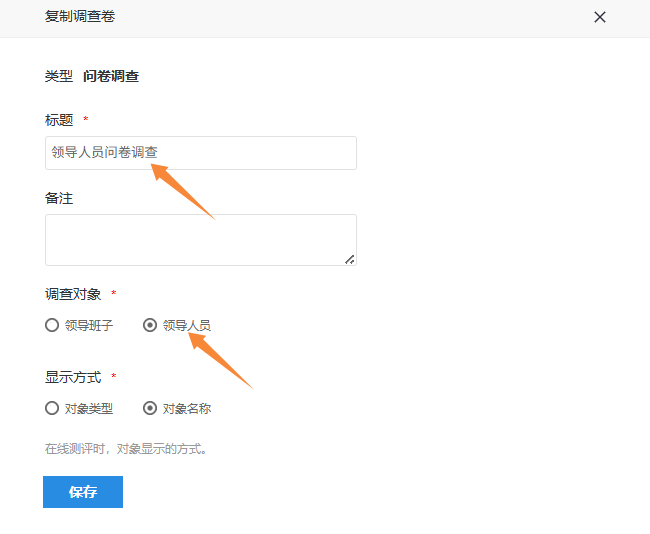This screenshot has height=534, width=650.
Task: Click the 标题 input containing 领导人员问卷调查
Action: (200, 153)
